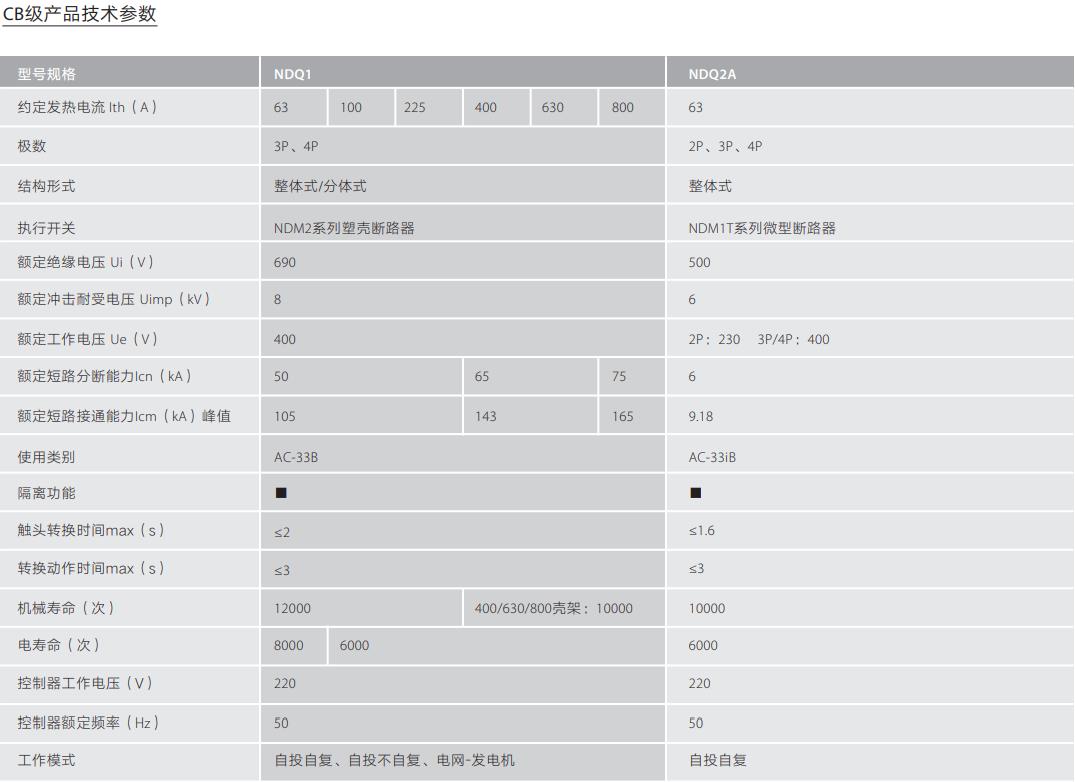Click the '隔离功能' row label
The image size is (1076, 782).
point(47,493)
